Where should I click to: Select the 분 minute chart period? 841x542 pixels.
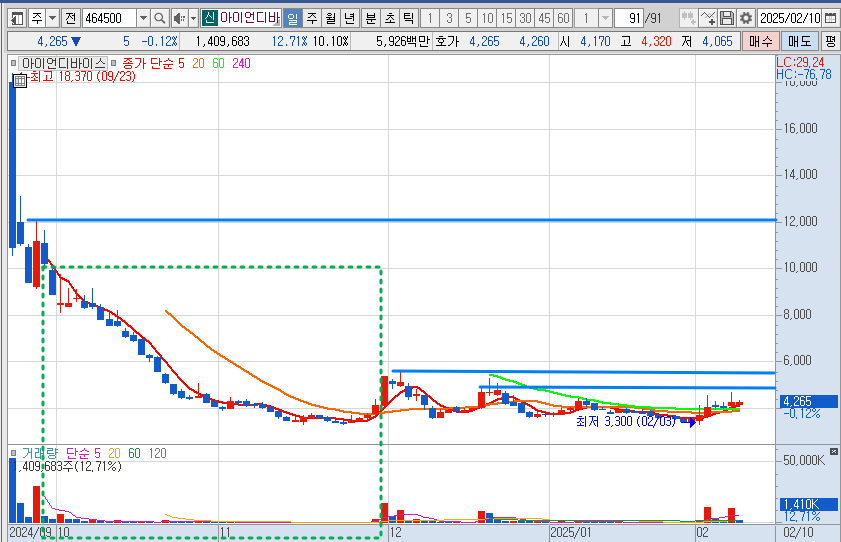[371, 19]
